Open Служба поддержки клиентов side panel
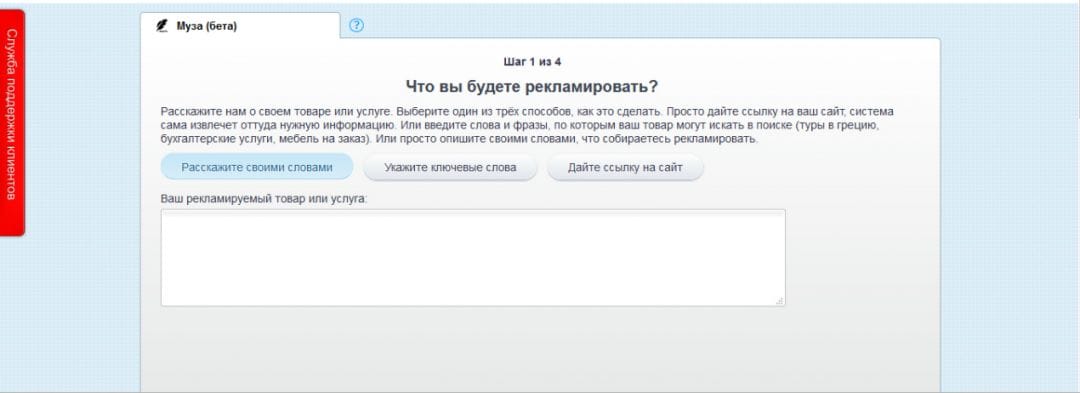This screenshot has height=393, width=1080. (12, 123)
